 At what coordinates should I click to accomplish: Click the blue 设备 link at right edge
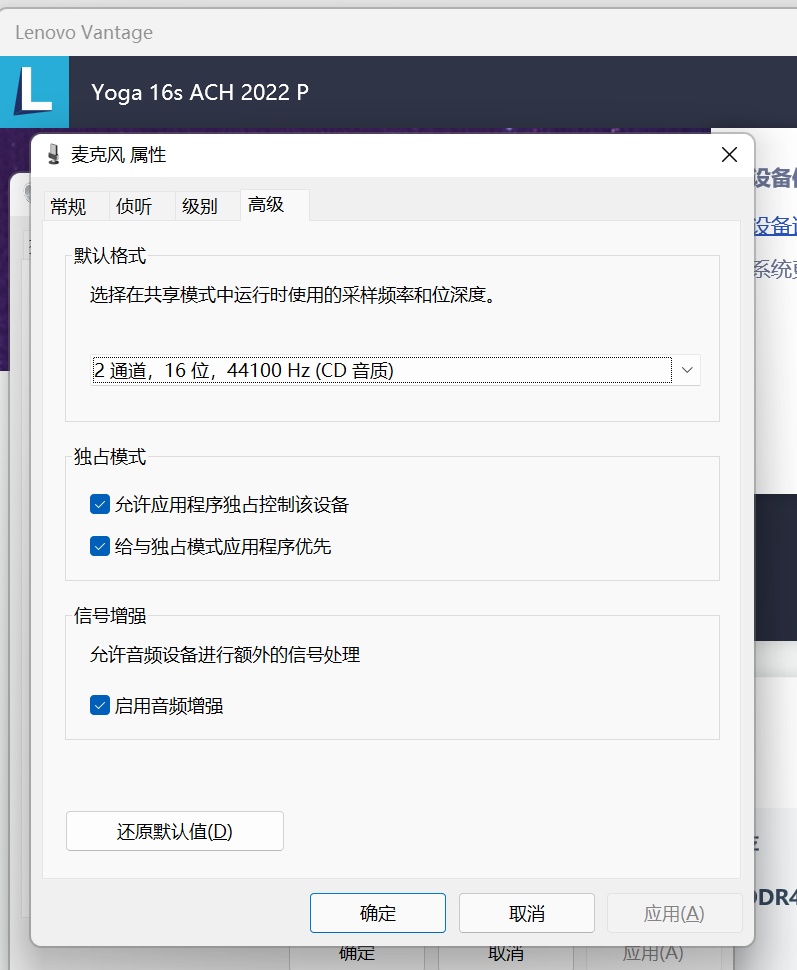pos(775,226)
